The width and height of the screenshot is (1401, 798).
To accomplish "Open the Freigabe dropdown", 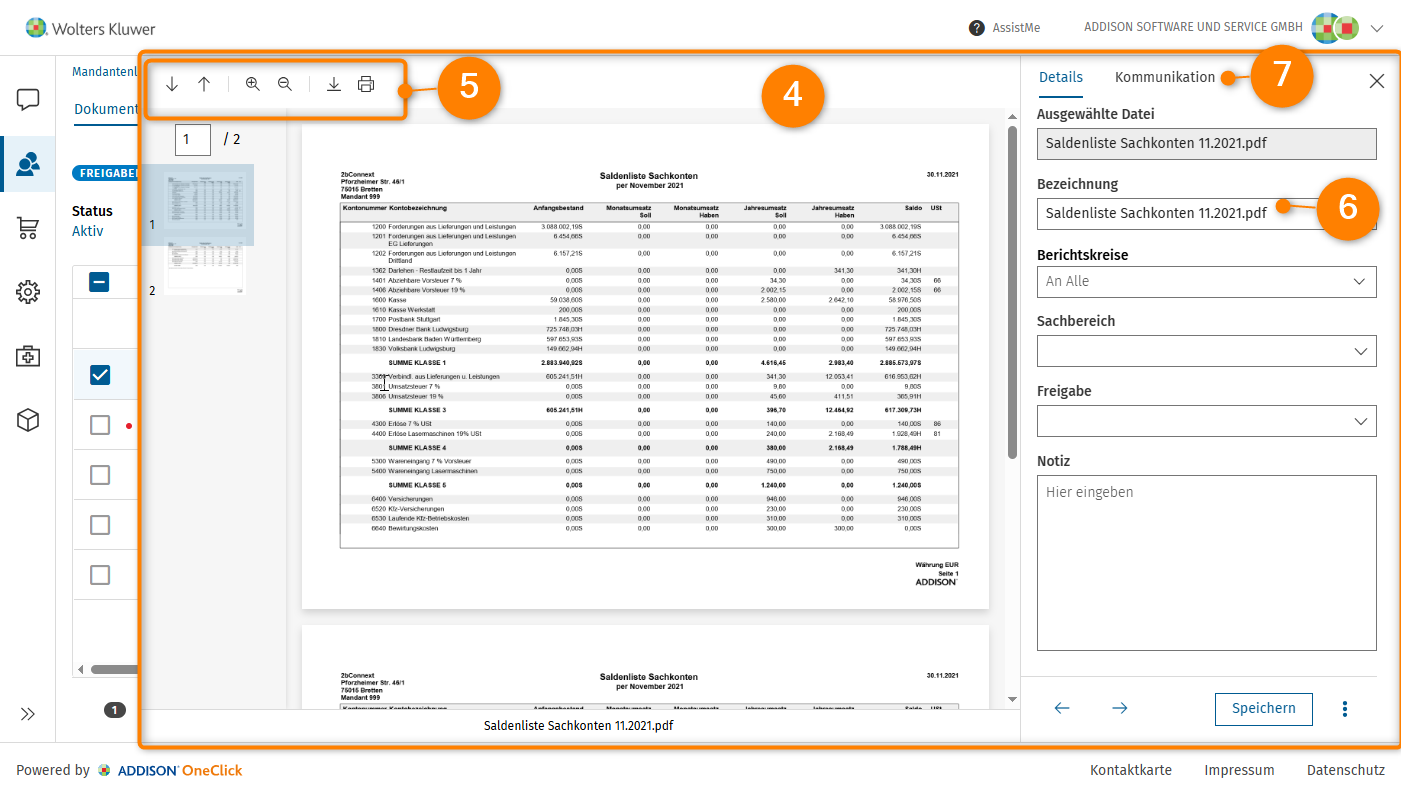I will coord(1207,421).
